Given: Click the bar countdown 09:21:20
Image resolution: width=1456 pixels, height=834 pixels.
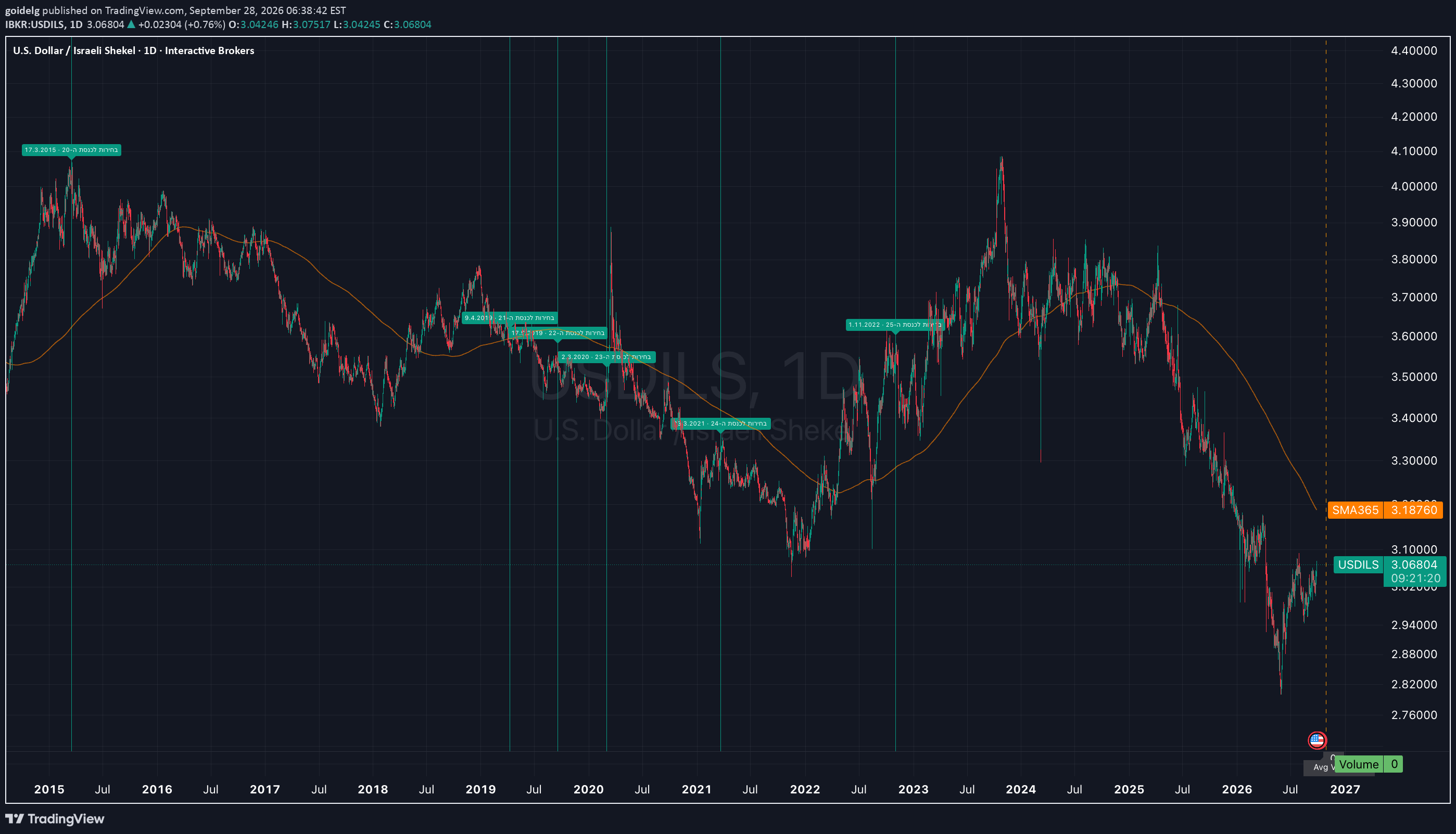Looking at the screenshot, I should click(x=1415, y=579).
